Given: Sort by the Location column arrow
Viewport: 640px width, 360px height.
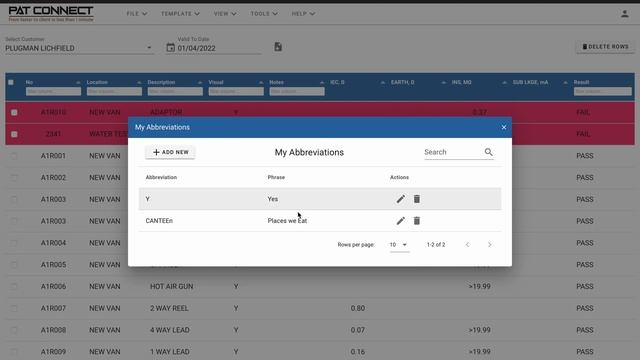Looking at the screenshot, I should click(x=139, y=82).
